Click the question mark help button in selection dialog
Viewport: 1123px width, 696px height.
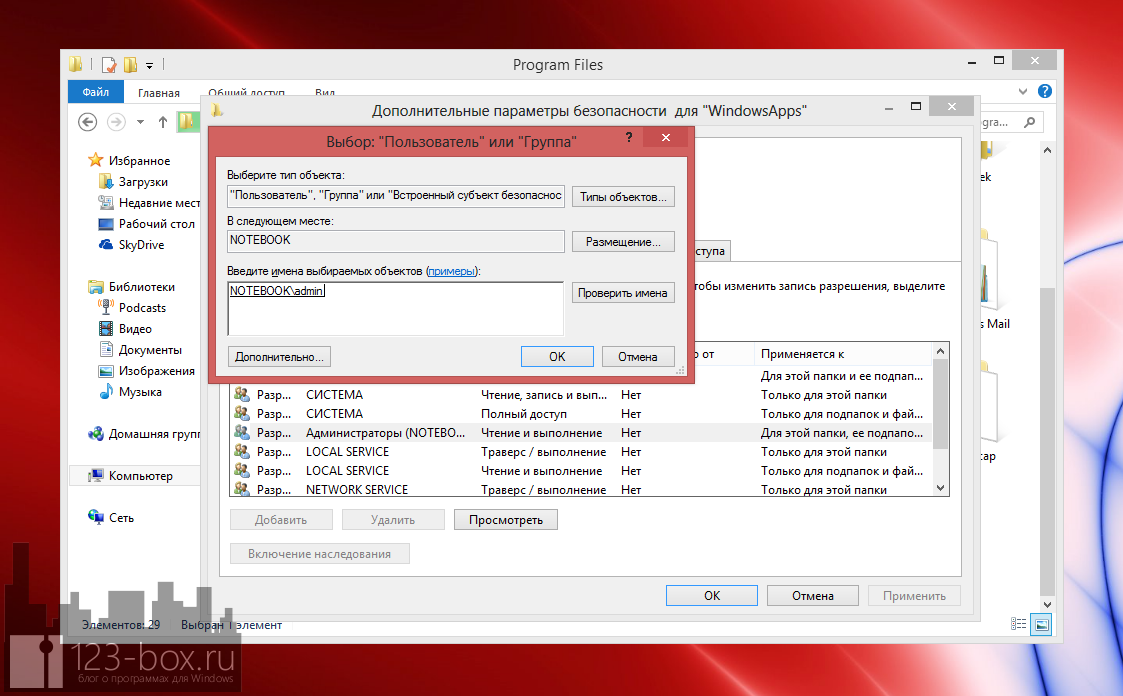tap(629, 140)
